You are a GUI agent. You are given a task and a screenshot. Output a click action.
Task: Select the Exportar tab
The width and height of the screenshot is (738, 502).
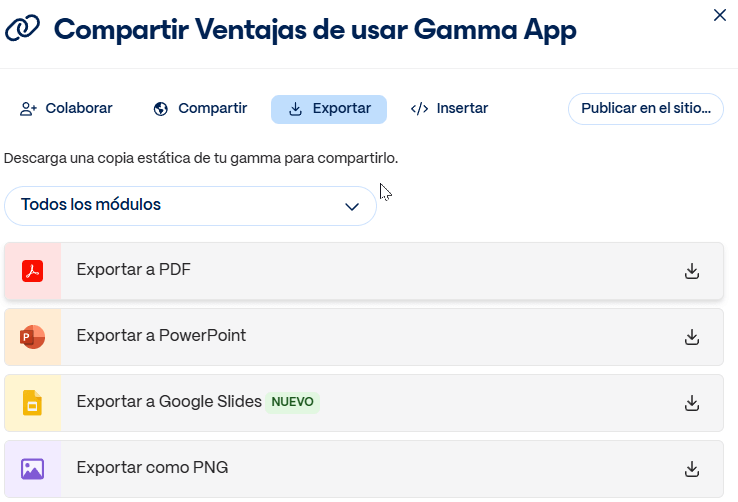coord(329,109)
